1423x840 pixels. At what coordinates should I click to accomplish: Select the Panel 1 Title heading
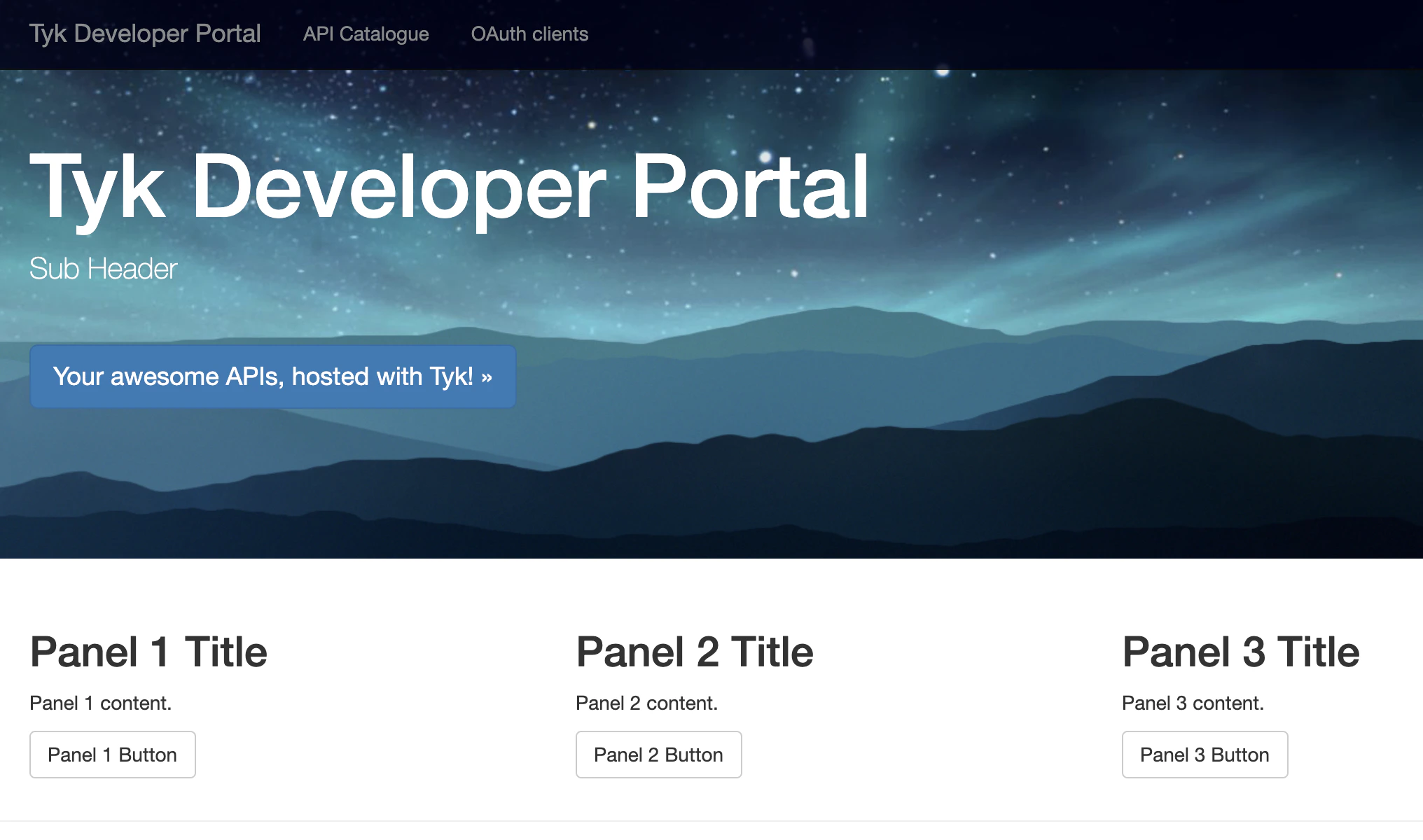point(148,651)
